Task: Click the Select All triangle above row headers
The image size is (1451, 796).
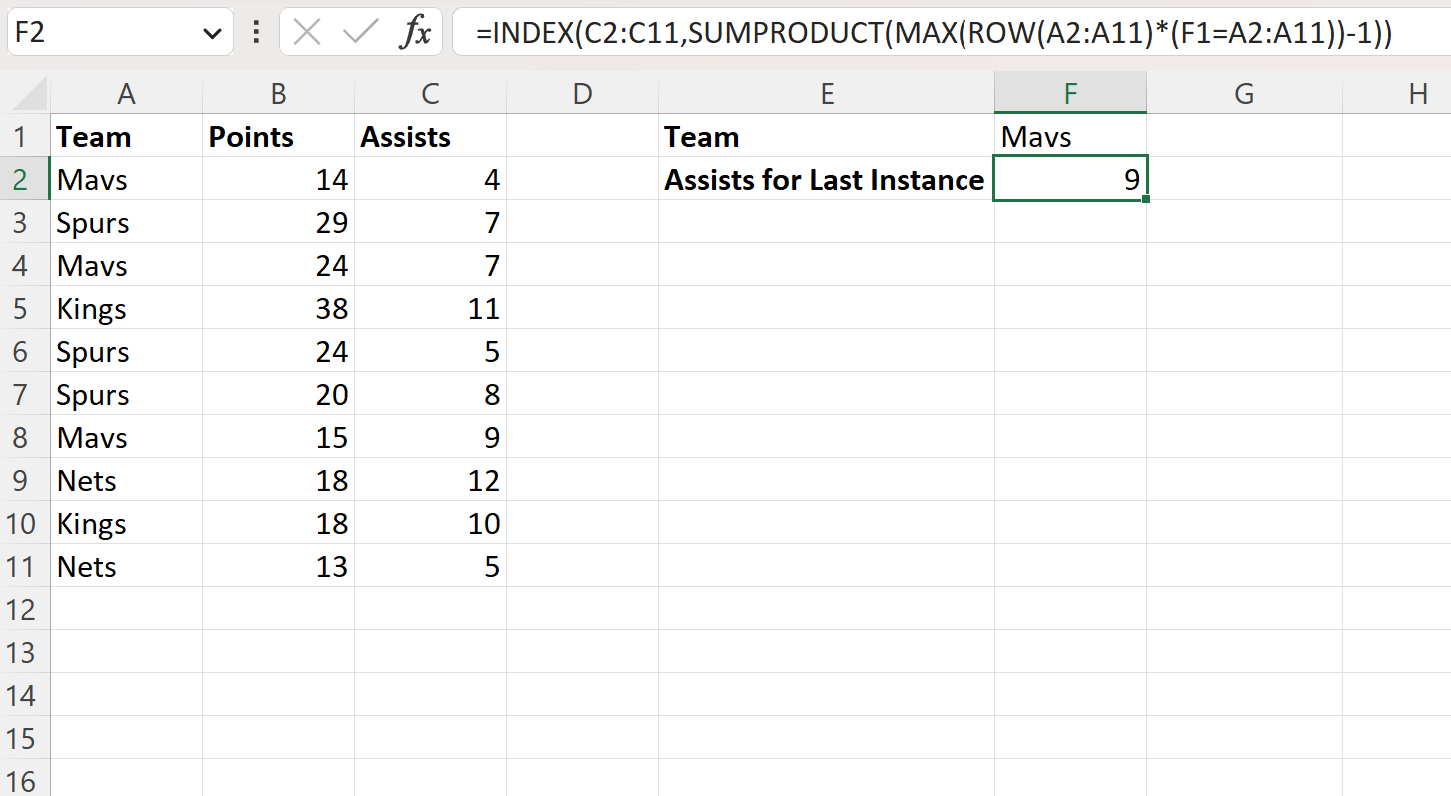Action: (x=25, y=92)
